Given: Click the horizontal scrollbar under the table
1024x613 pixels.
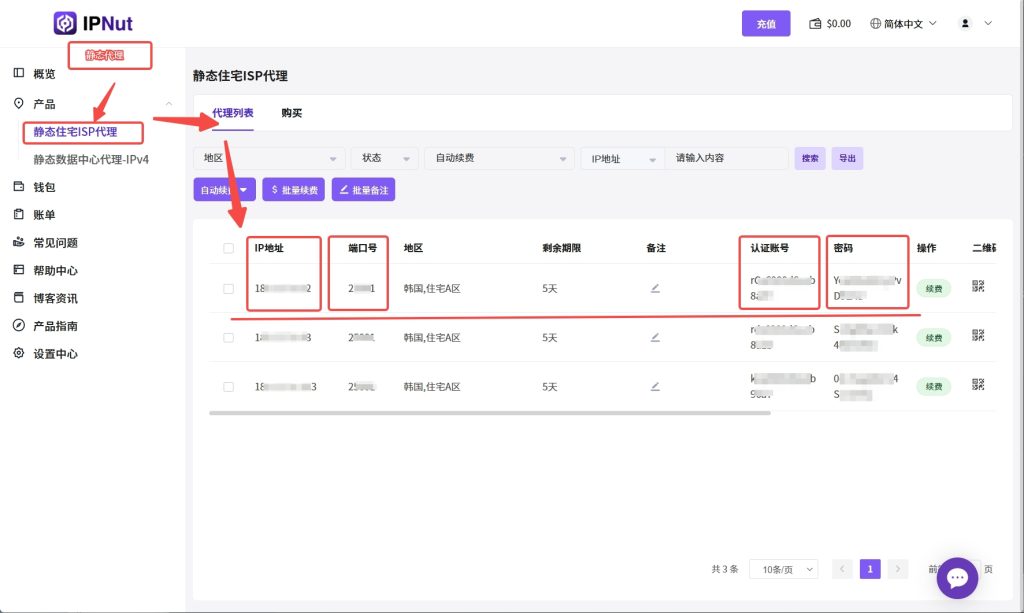Looking at the screenshot, I should point(490,412).
